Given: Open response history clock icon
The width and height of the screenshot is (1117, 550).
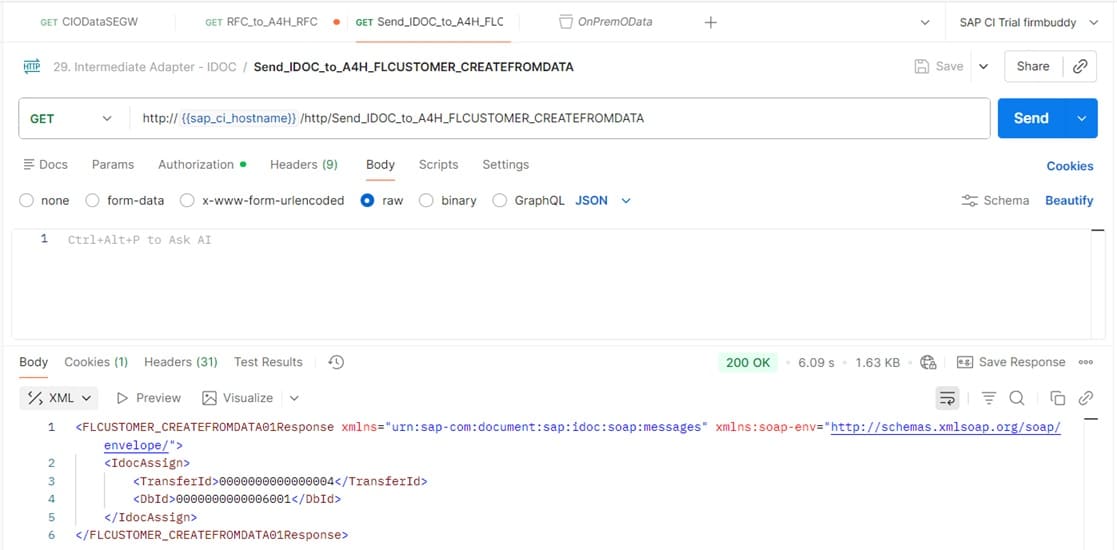Looking at the screenshot, I should point(336,362).
